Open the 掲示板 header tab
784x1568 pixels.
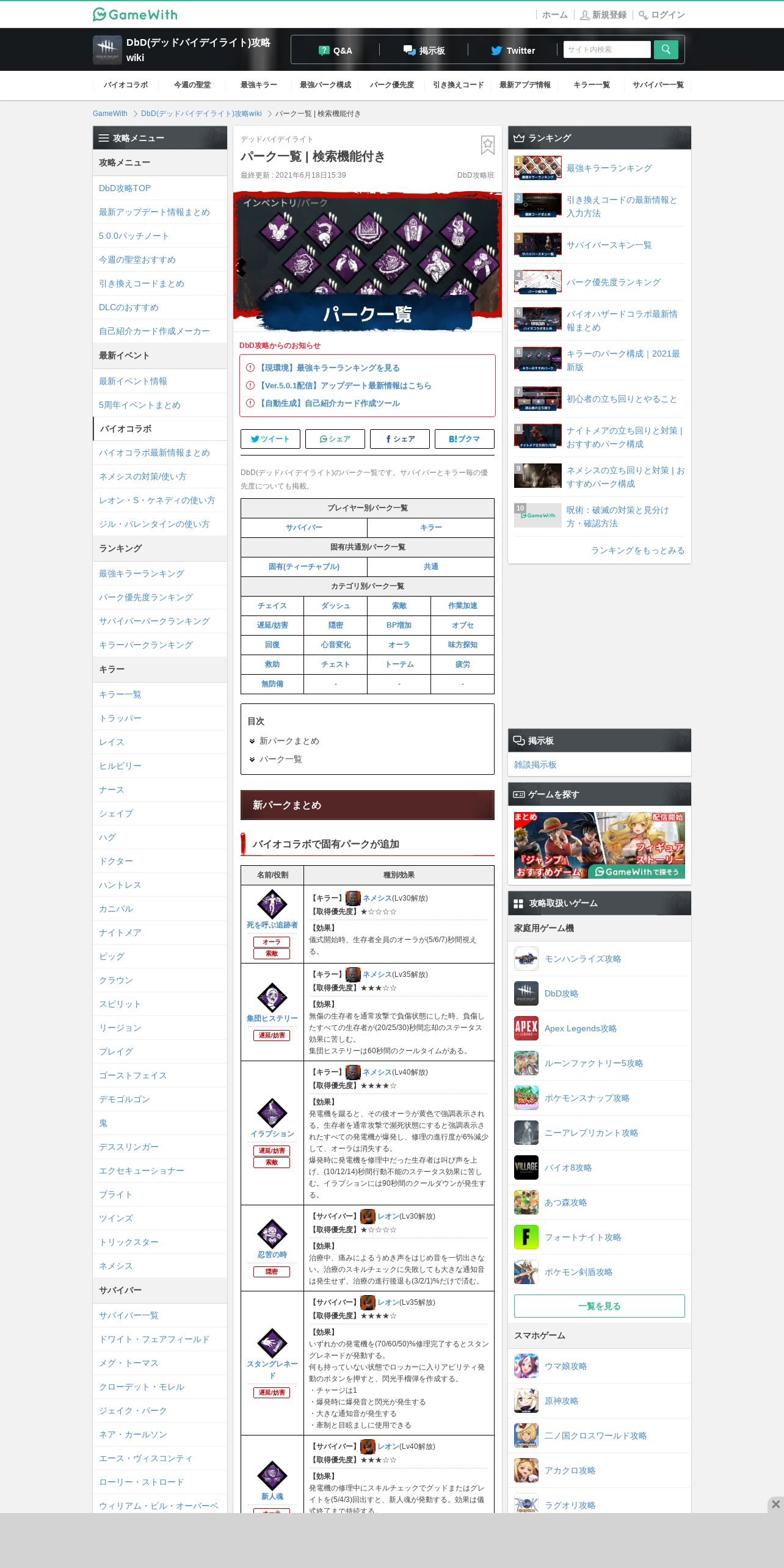pyautogui.click(x=424, y=50)
